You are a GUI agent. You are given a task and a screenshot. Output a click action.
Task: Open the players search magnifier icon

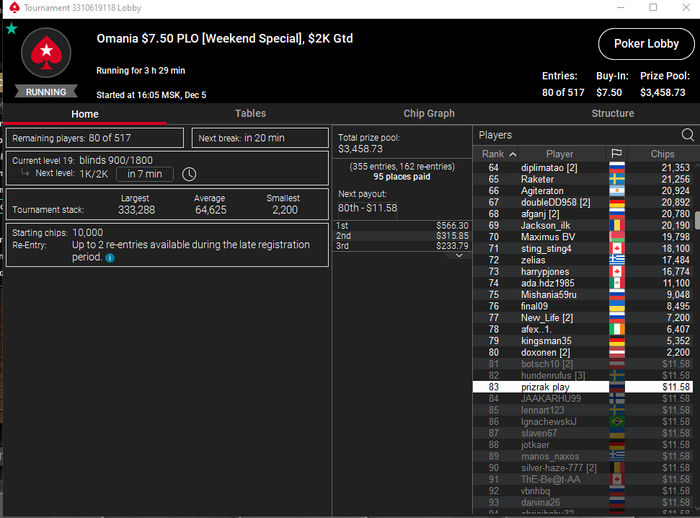click(688, 134)
